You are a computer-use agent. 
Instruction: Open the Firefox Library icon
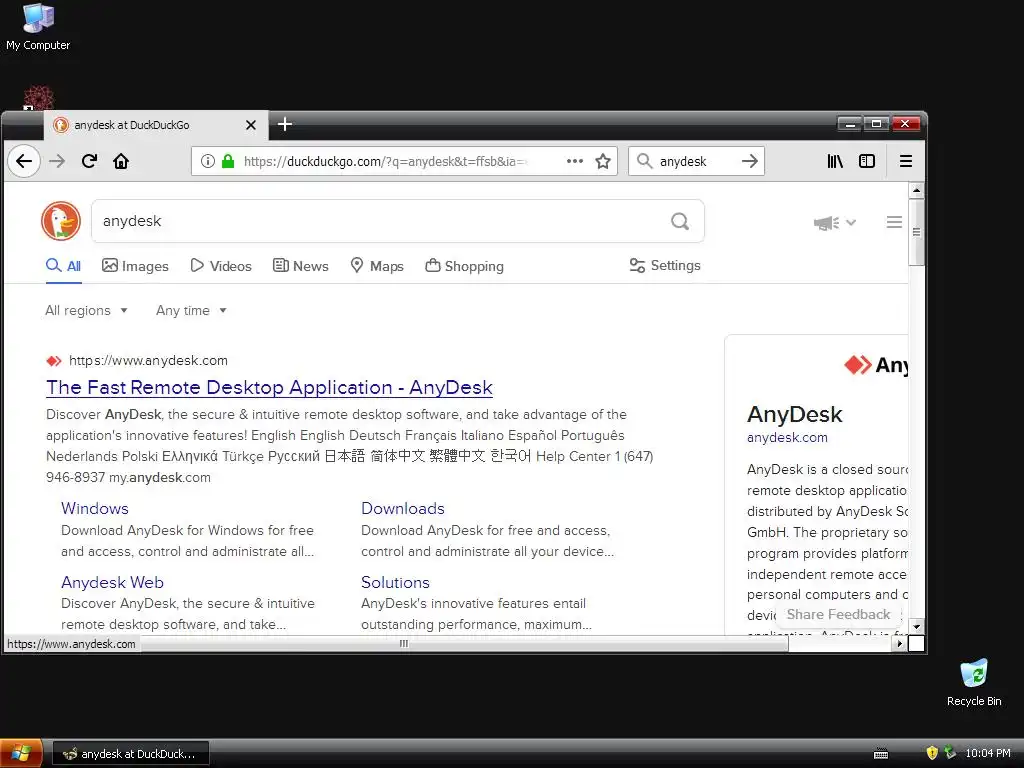835,161
